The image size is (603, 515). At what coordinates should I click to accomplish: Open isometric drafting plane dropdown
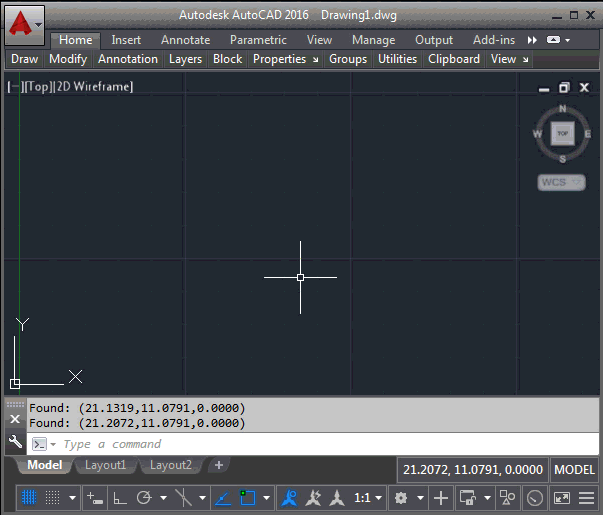point(202,498)
